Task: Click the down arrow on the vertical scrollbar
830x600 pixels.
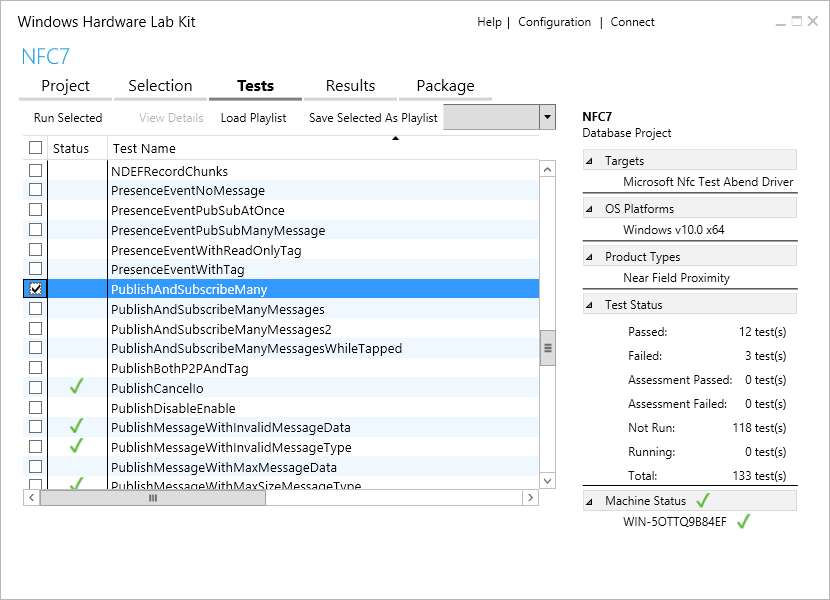Action: (x=547, y=480)
